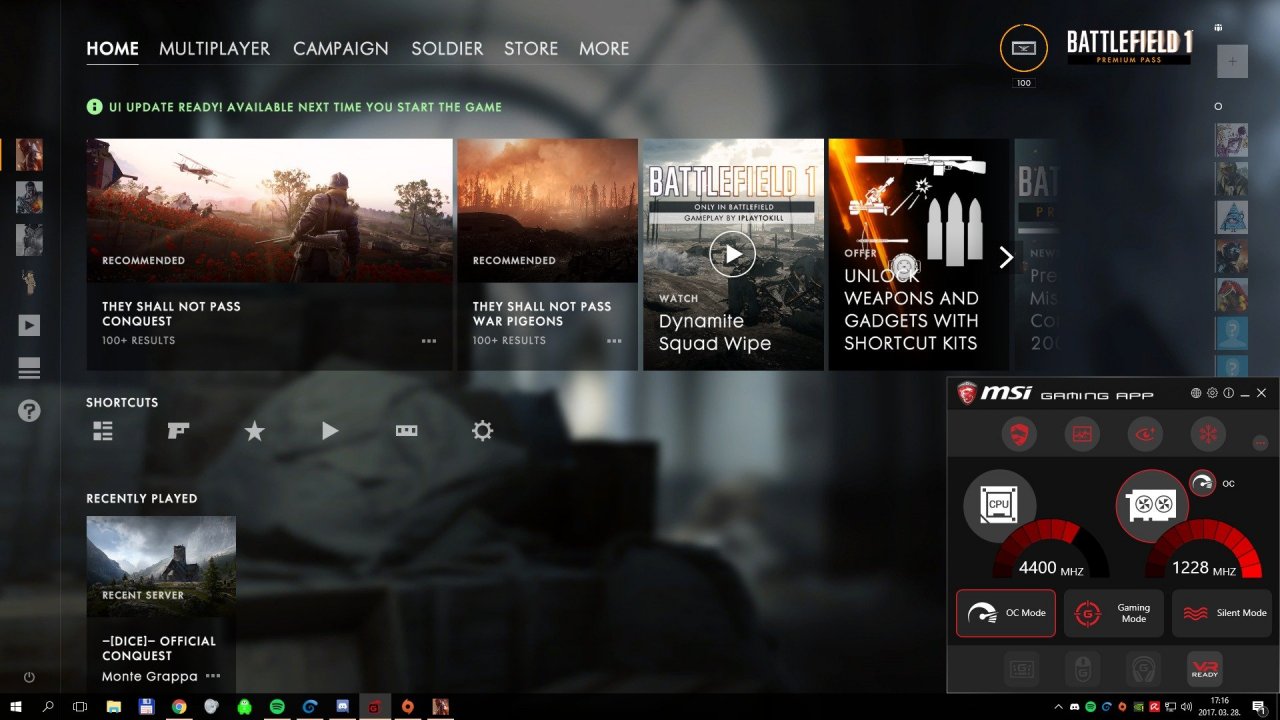
Task: Open options dots on War Pigeons card
Action: [614, 341]
